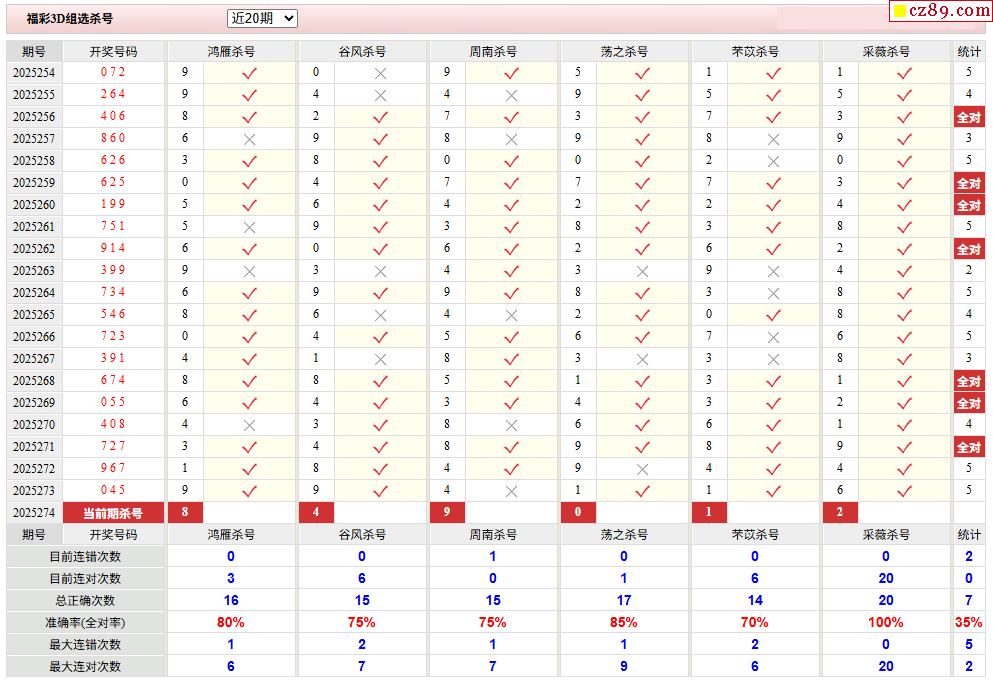Click the yellow square beside cz89.com

click(x=899, y=12)
